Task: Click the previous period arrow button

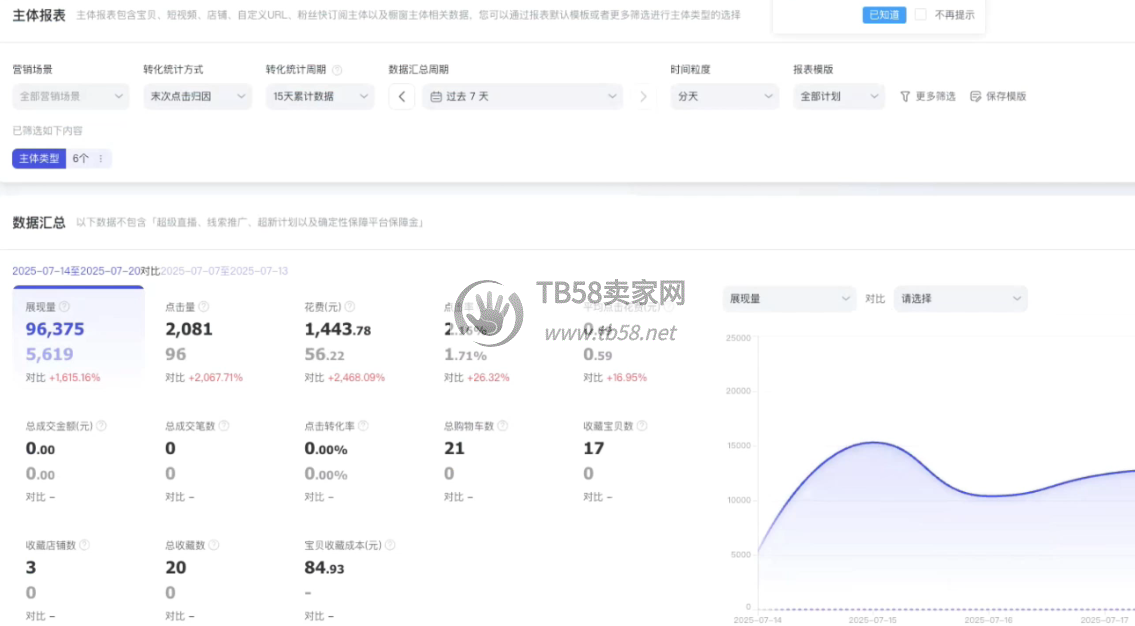Action: [401, 97]
